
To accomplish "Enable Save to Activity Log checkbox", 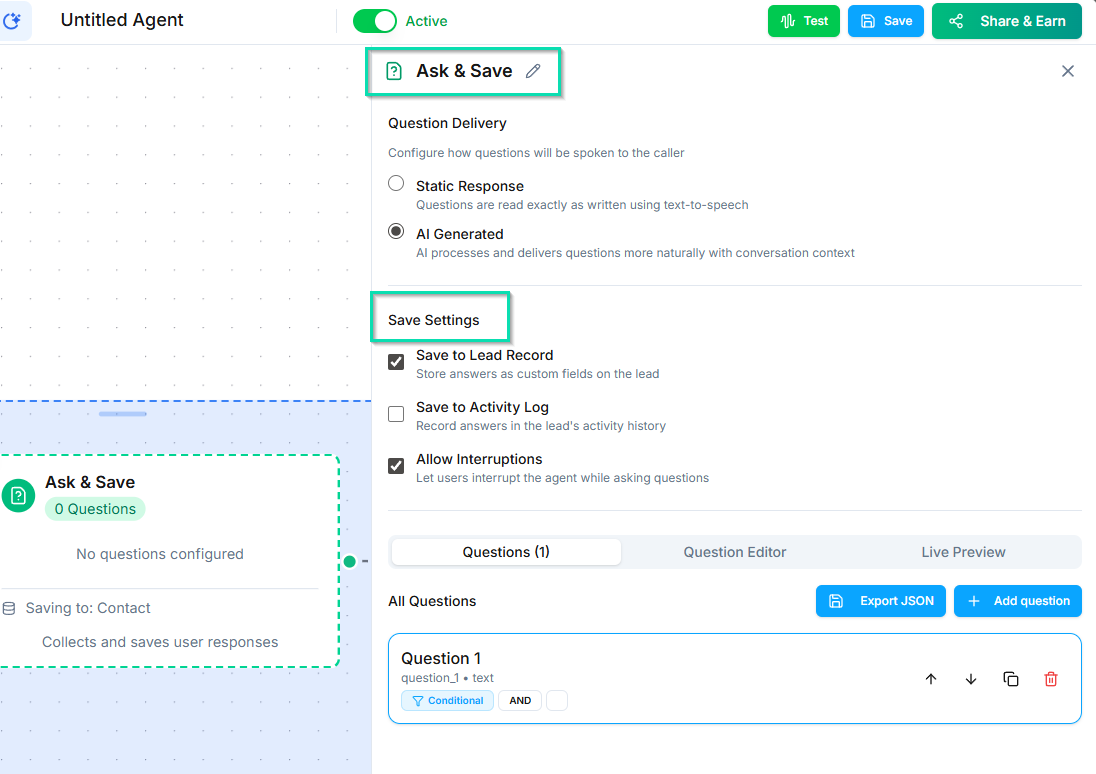I will tap(396, 413).
